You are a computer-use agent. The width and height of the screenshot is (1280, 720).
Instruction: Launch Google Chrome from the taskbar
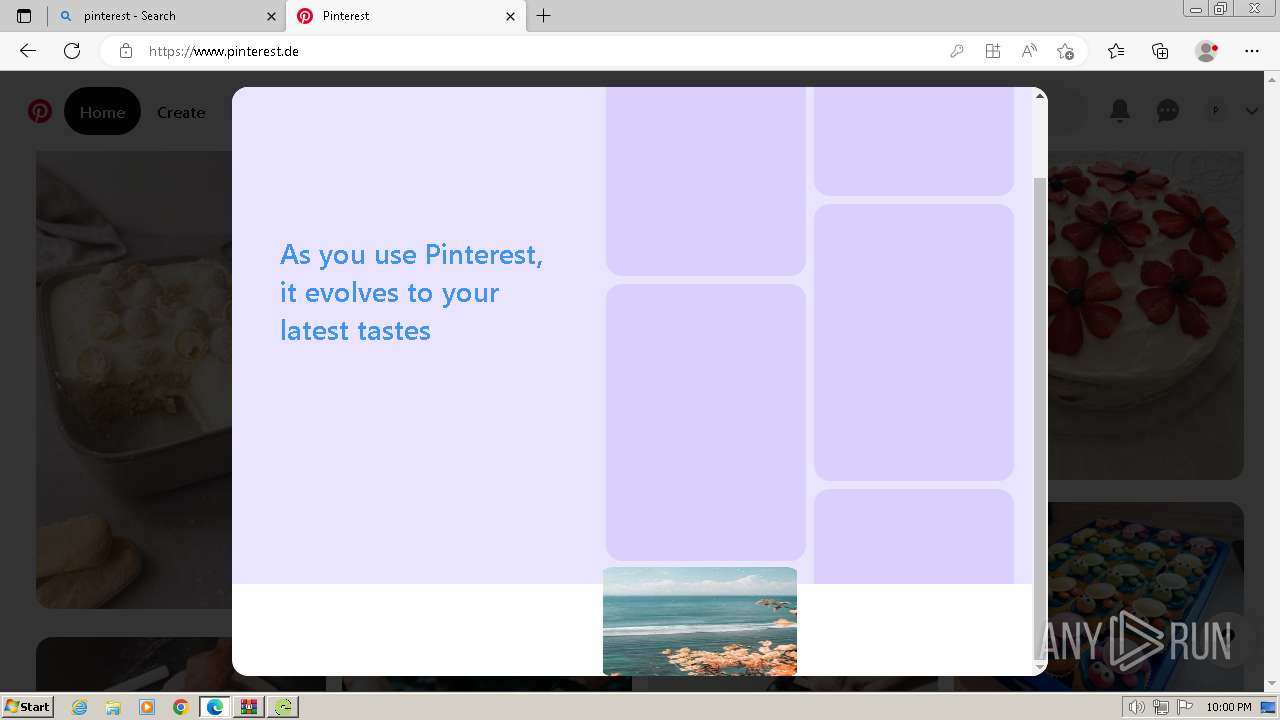(x=181, y=707)
